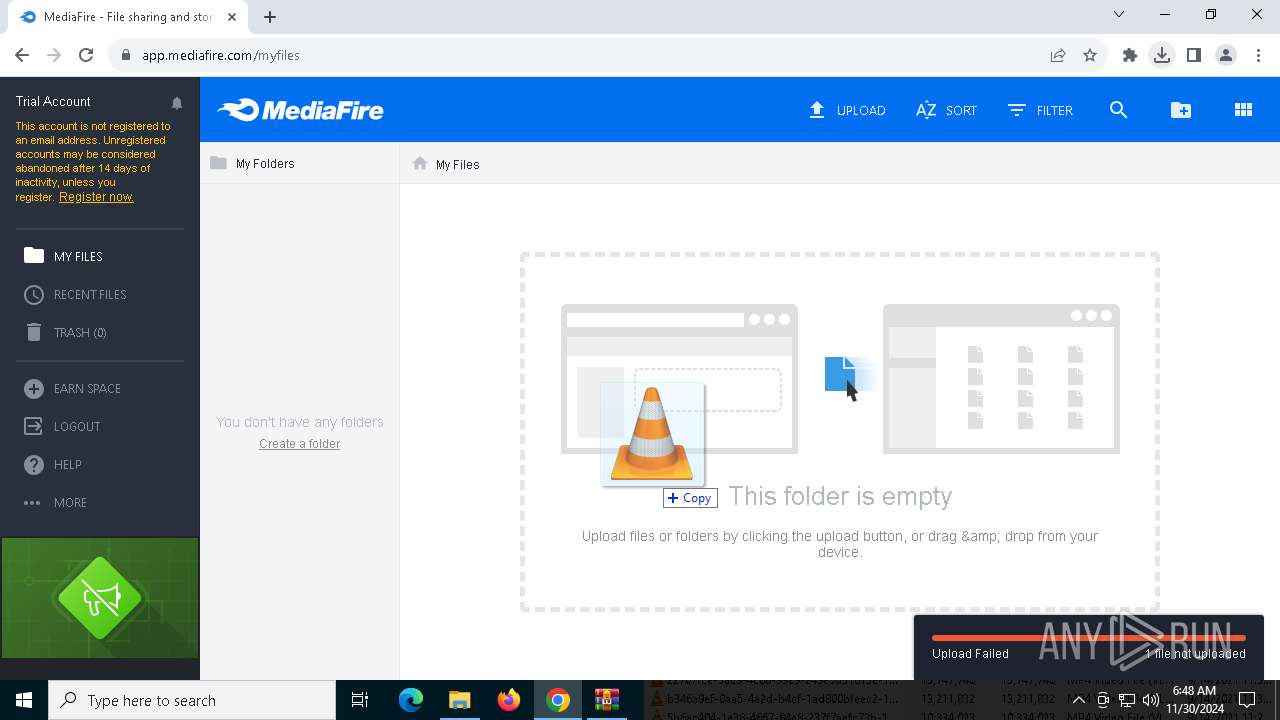Image resolution: width=1280 pixels, height=720 pixels.
Task: Click the Create a folder link
Action: coord(299,444)
